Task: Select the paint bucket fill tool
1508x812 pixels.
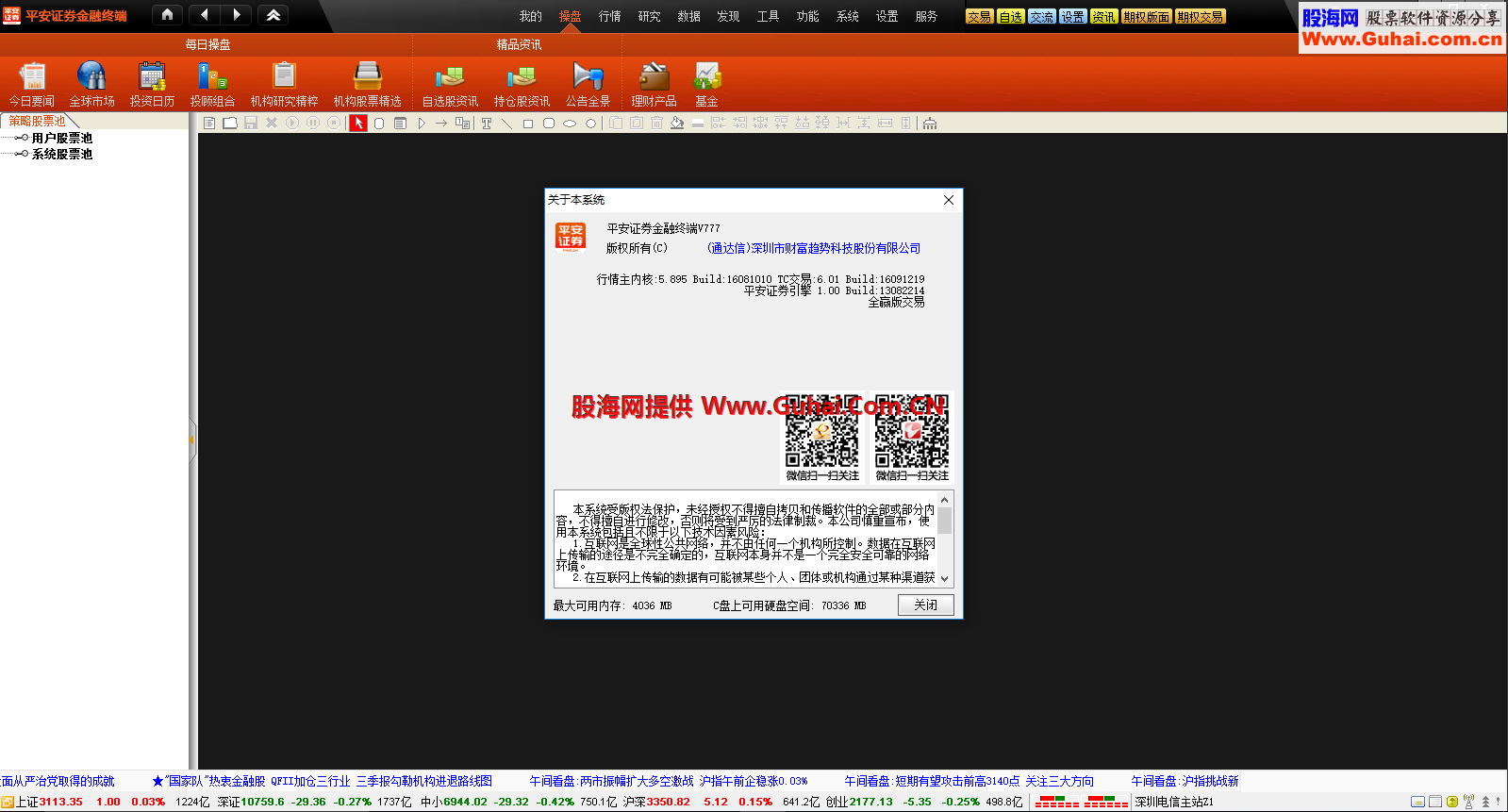Action: 677,123
